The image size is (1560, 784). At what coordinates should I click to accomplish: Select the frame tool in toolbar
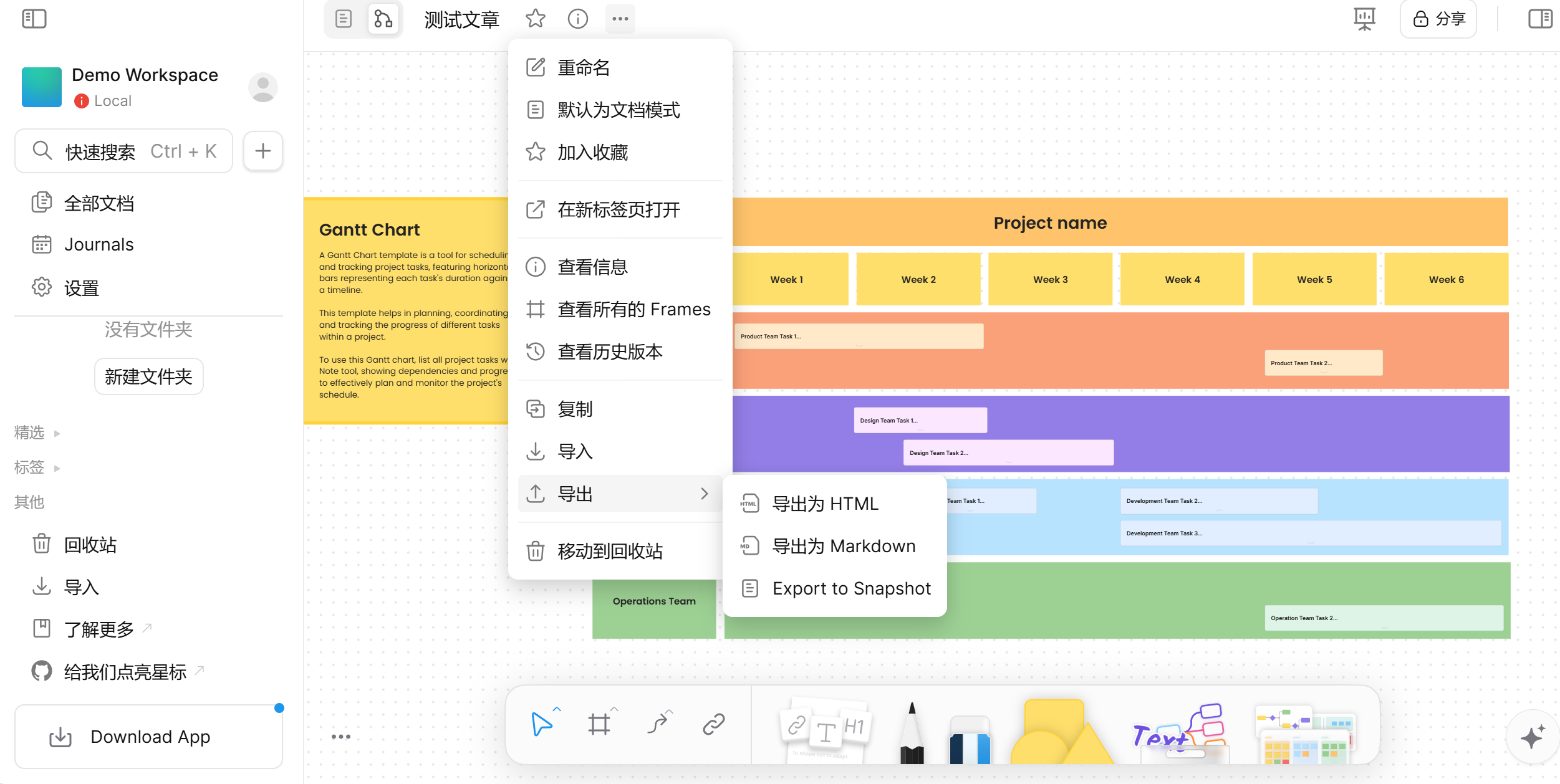pos(599,724)
